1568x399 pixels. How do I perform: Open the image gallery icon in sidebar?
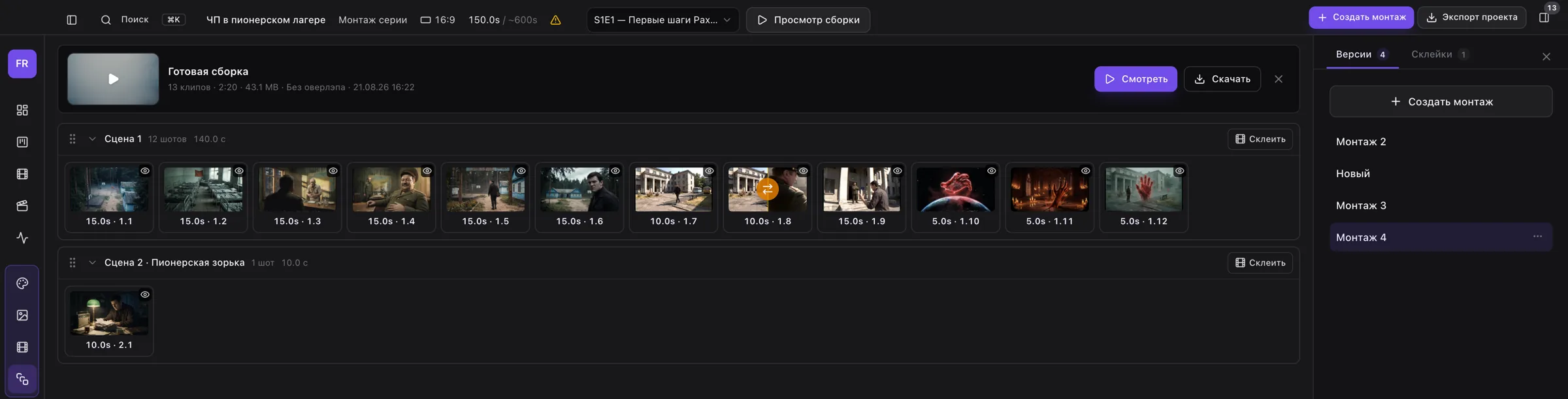[22, 315]
